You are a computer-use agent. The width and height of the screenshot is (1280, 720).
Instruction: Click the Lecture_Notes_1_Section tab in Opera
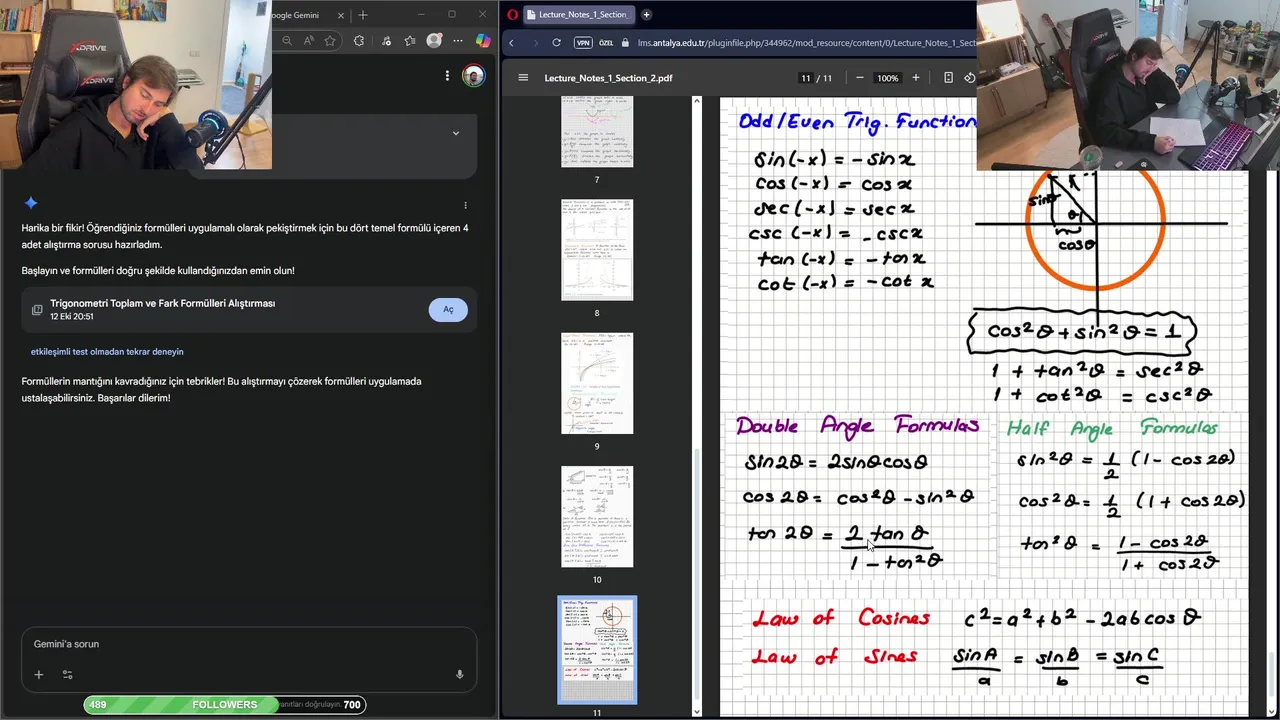(581, 15)
